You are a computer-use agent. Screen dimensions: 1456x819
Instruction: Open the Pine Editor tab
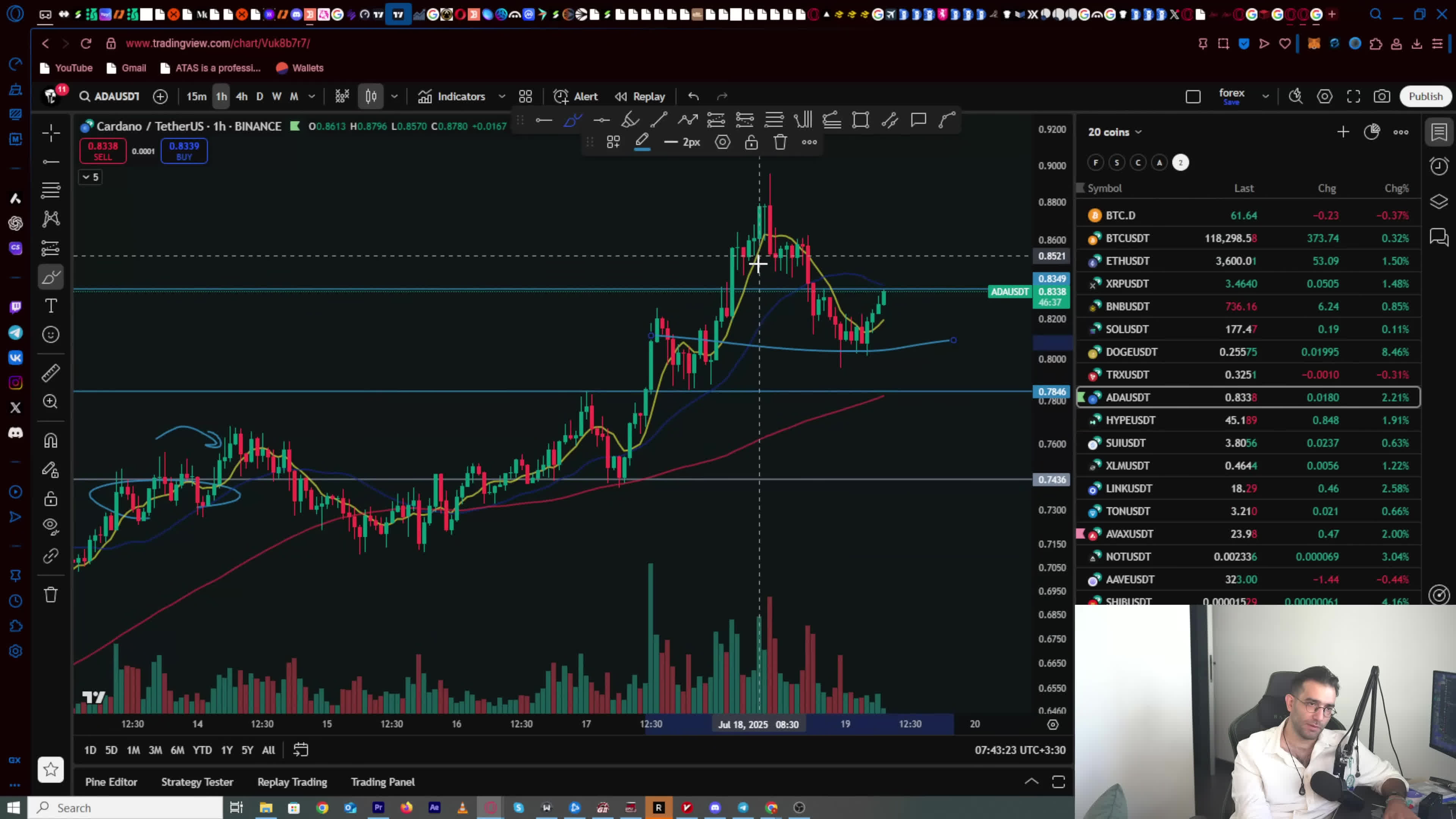point(111,782)
